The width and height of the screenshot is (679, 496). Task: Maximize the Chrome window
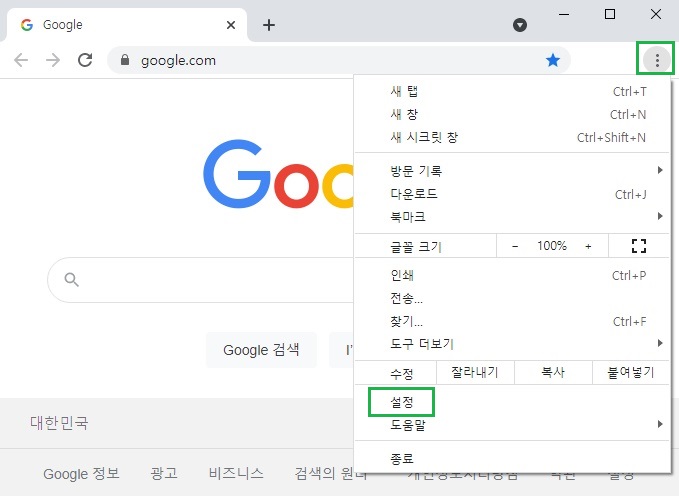(x=610, y=15)
